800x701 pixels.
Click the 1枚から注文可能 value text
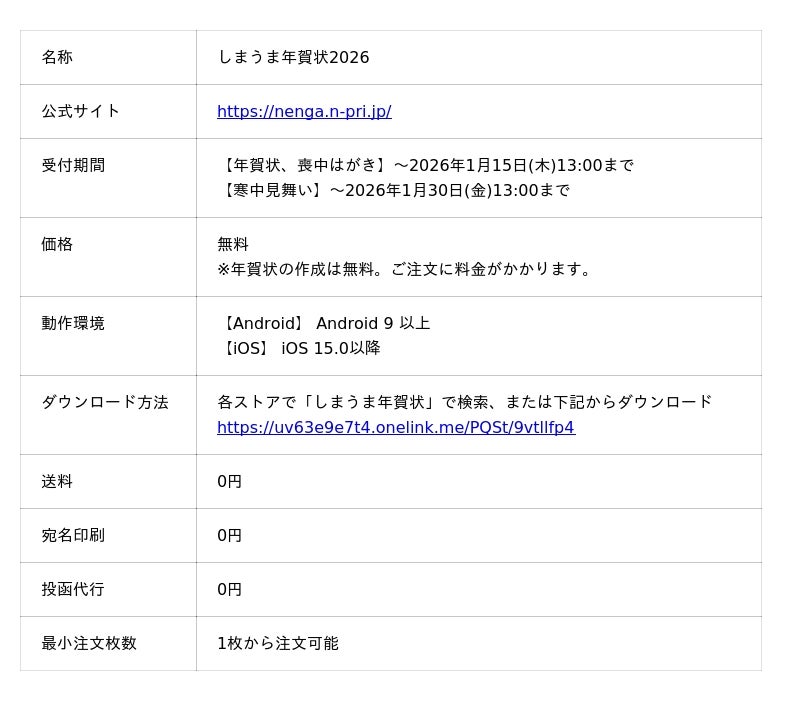tap(278, 643)
